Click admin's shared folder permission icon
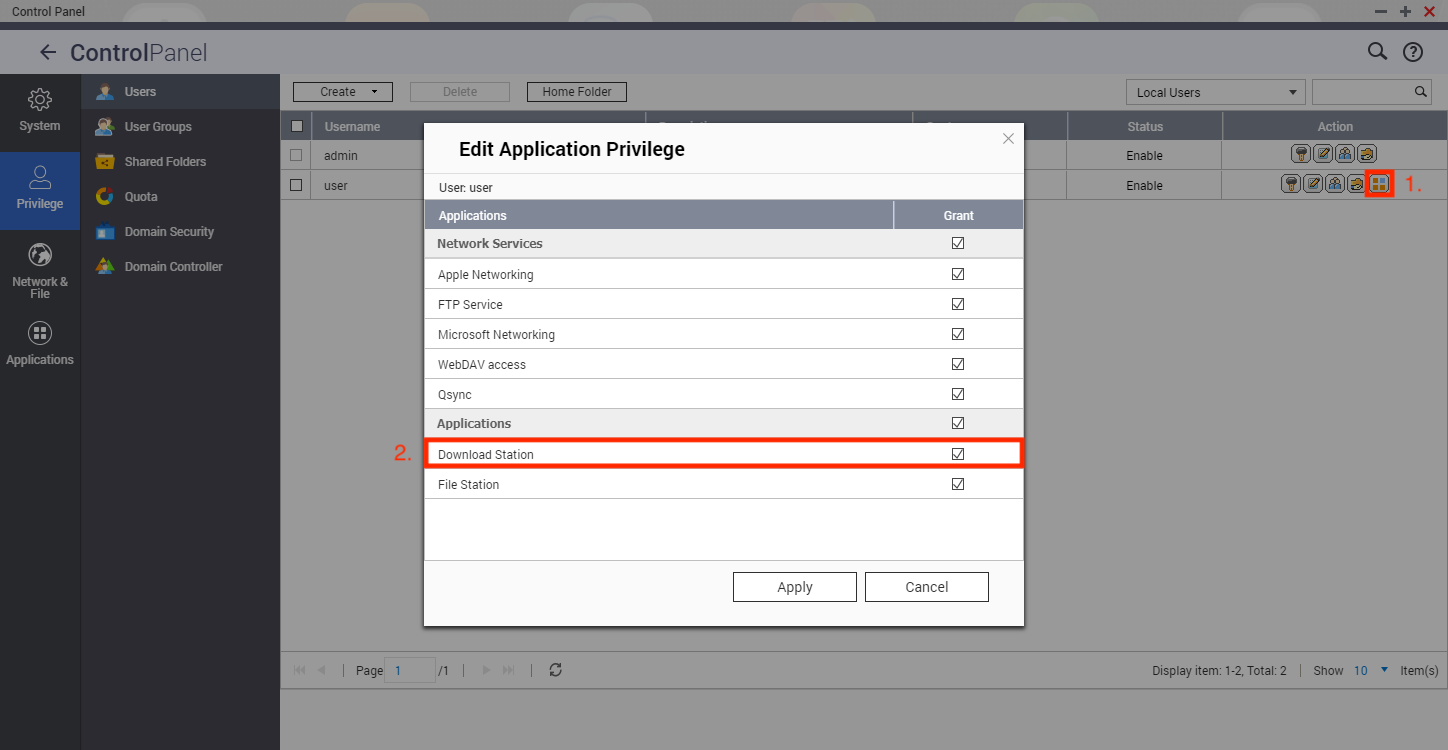The image size is (1448, 750). click(x=1367, y=154)
